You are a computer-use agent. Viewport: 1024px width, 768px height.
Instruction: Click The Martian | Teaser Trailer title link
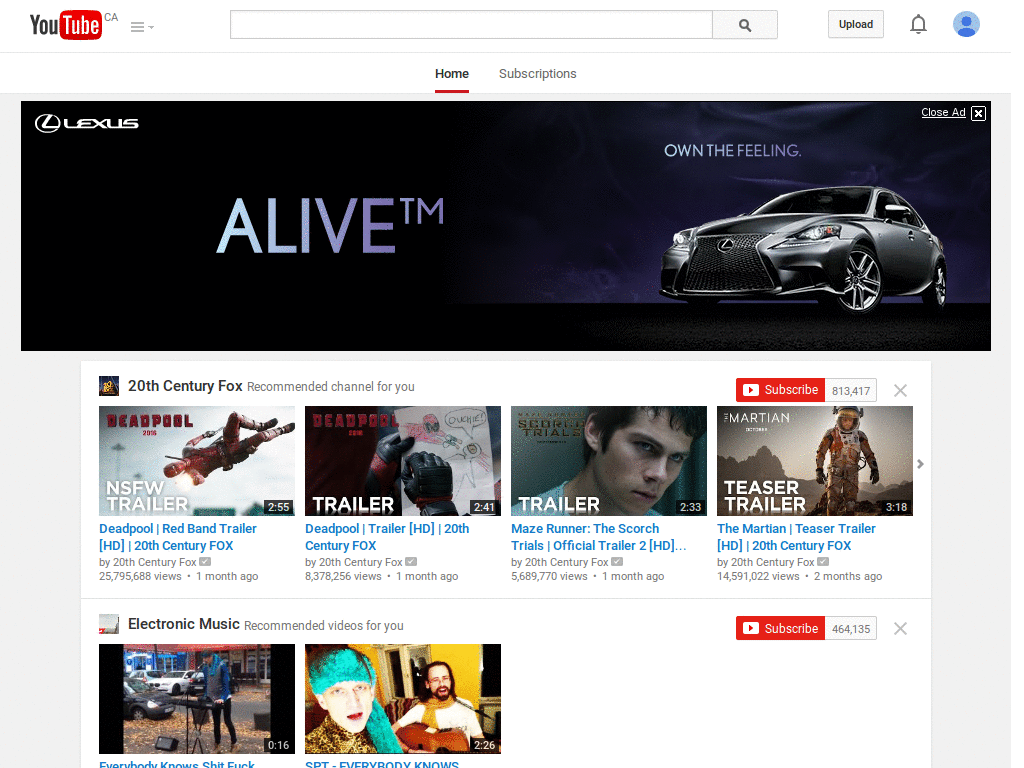coord(796,537)
